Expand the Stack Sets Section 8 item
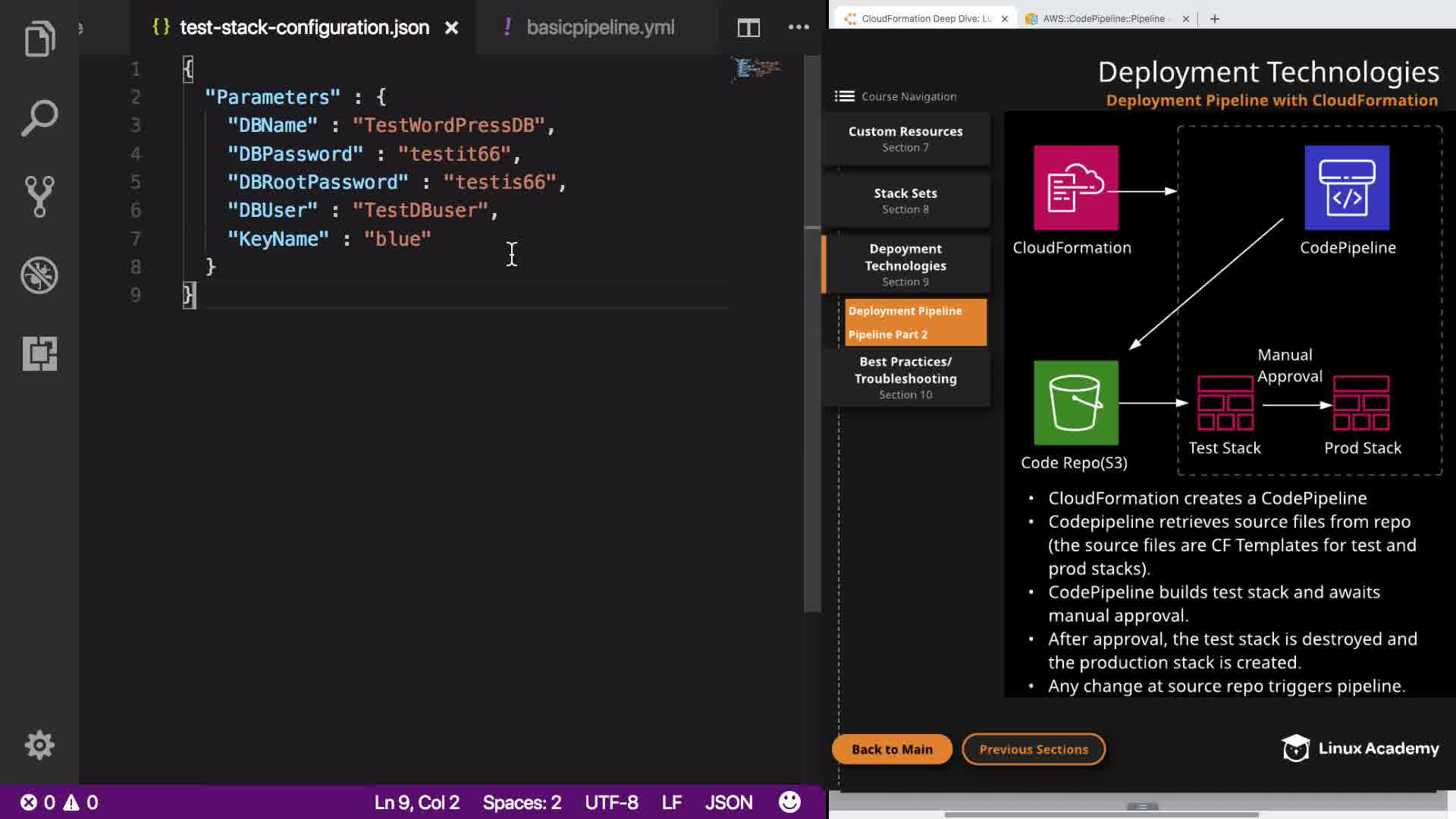The height and width of the screenshot is (819, 1456). click(905, 200)
